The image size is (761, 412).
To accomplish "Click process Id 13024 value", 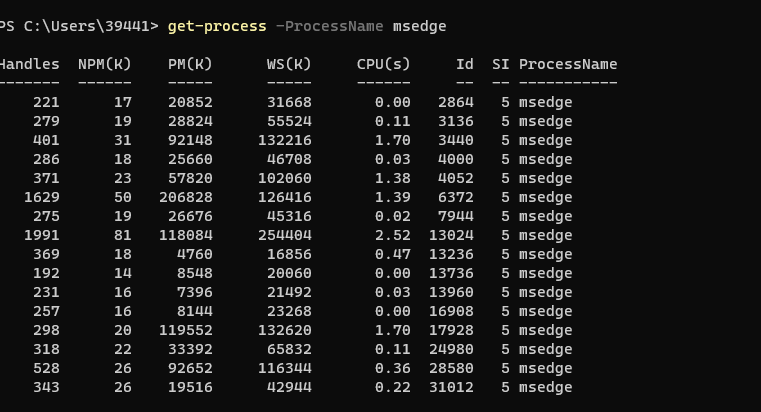I will point(451,235).
